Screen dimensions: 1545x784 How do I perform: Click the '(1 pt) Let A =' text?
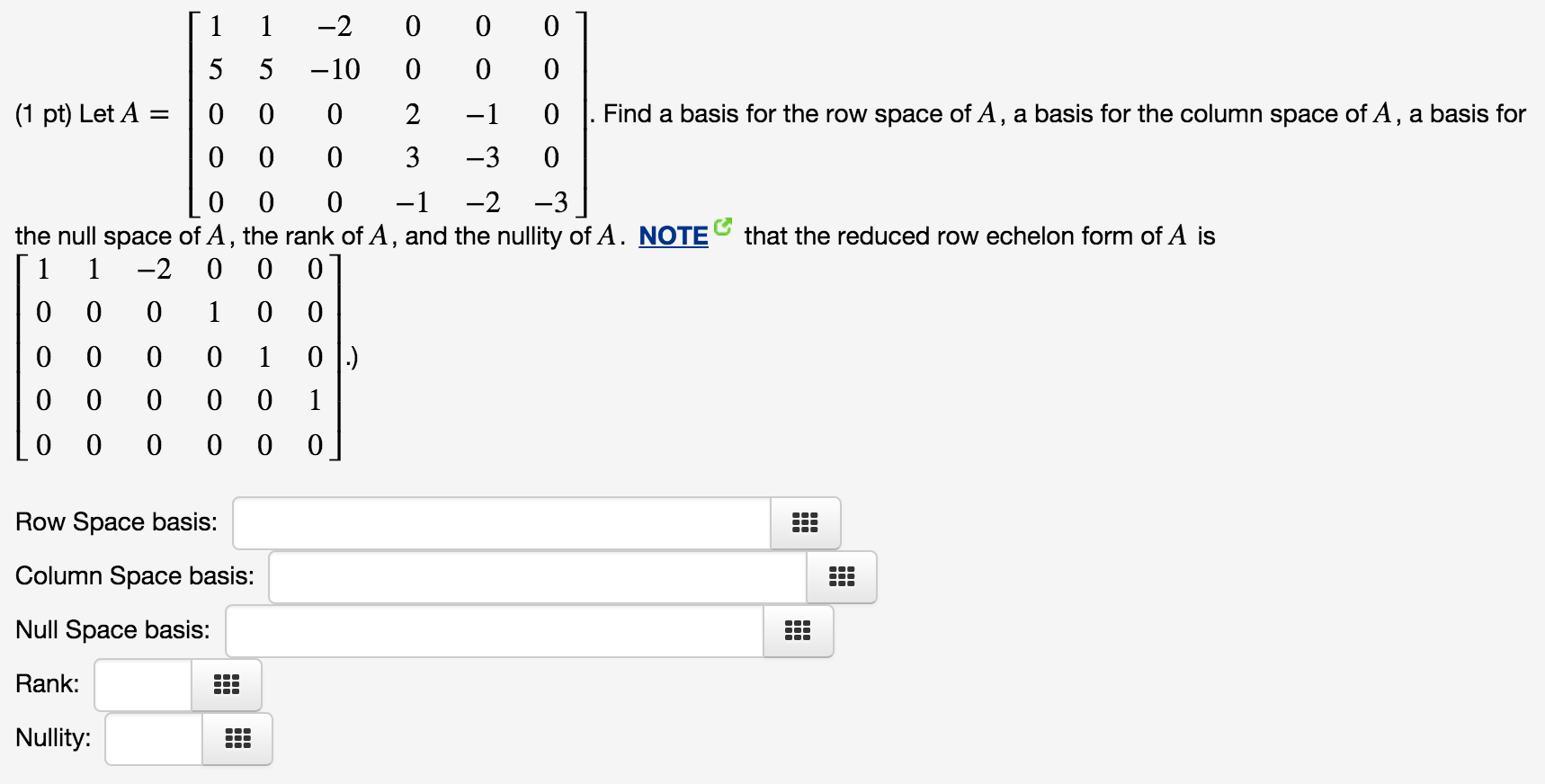(x=92, y=114)
